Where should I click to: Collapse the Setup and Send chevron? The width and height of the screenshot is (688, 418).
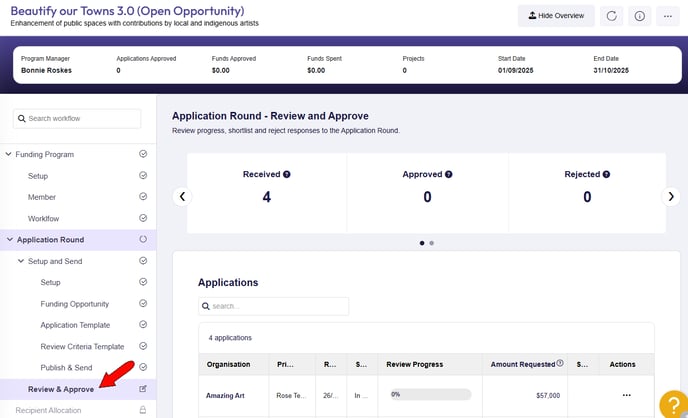click(21, 261)
